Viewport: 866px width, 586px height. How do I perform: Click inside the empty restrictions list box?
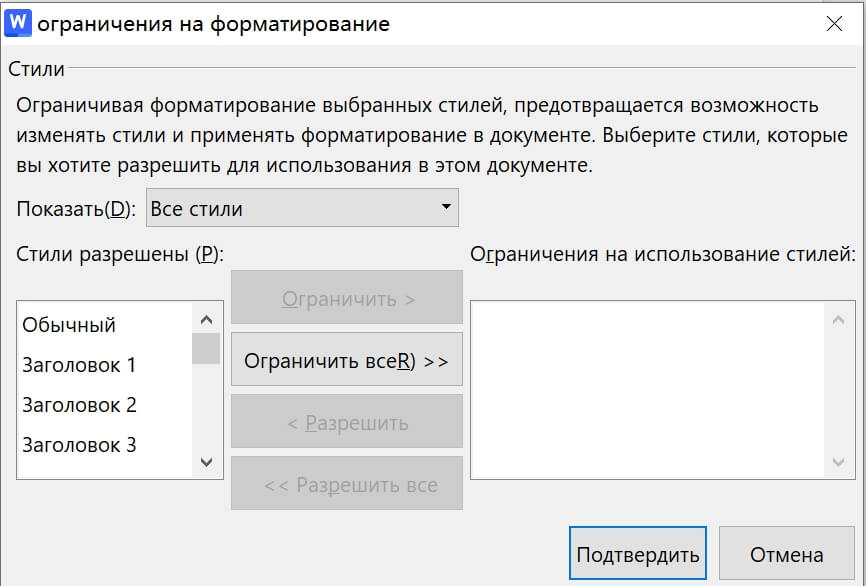pos(650,390)
